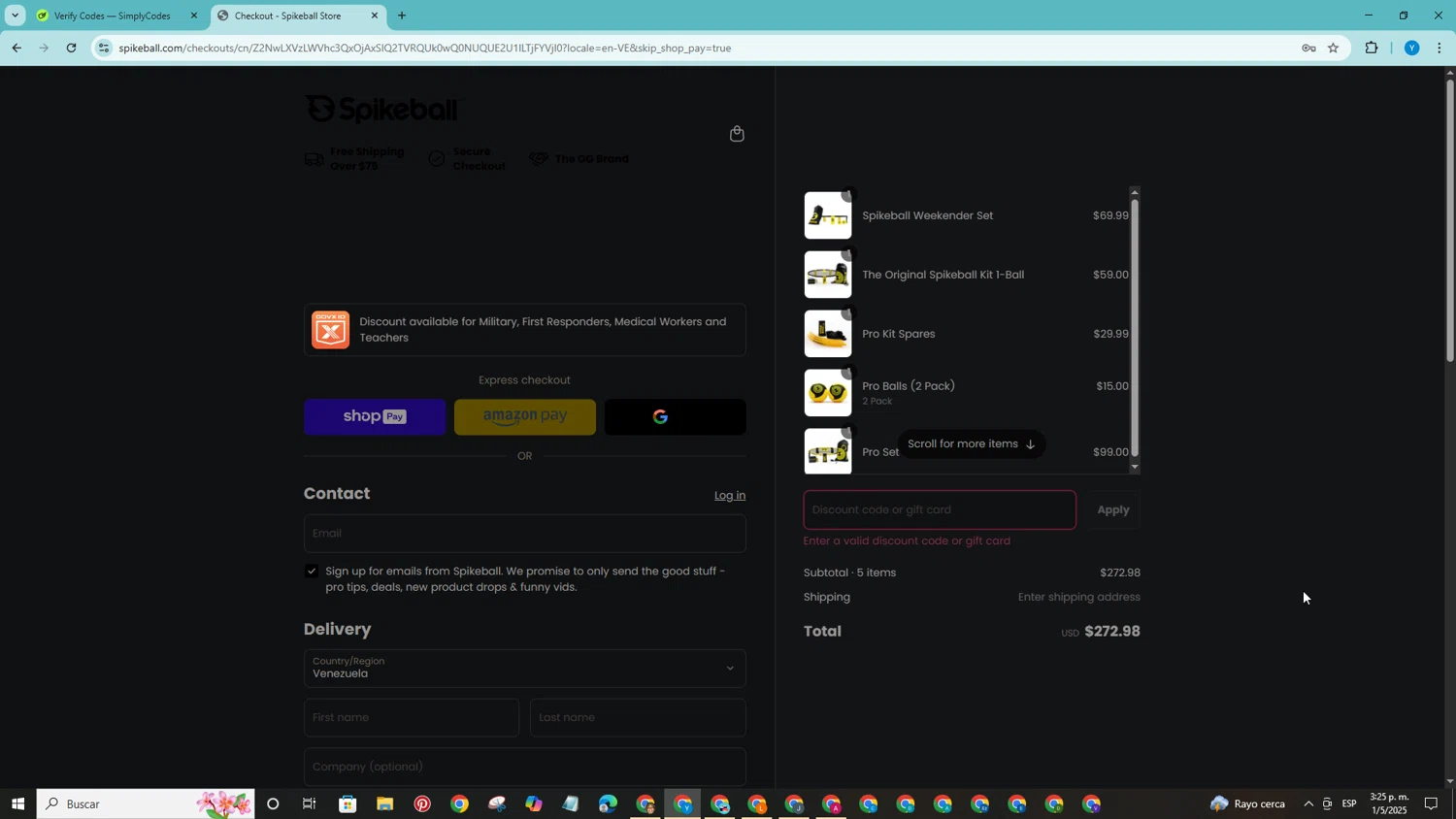The height and width of the screenshot is (819, 1456).
Task: Show hidden system tray icons
Action: point(1307,803)
